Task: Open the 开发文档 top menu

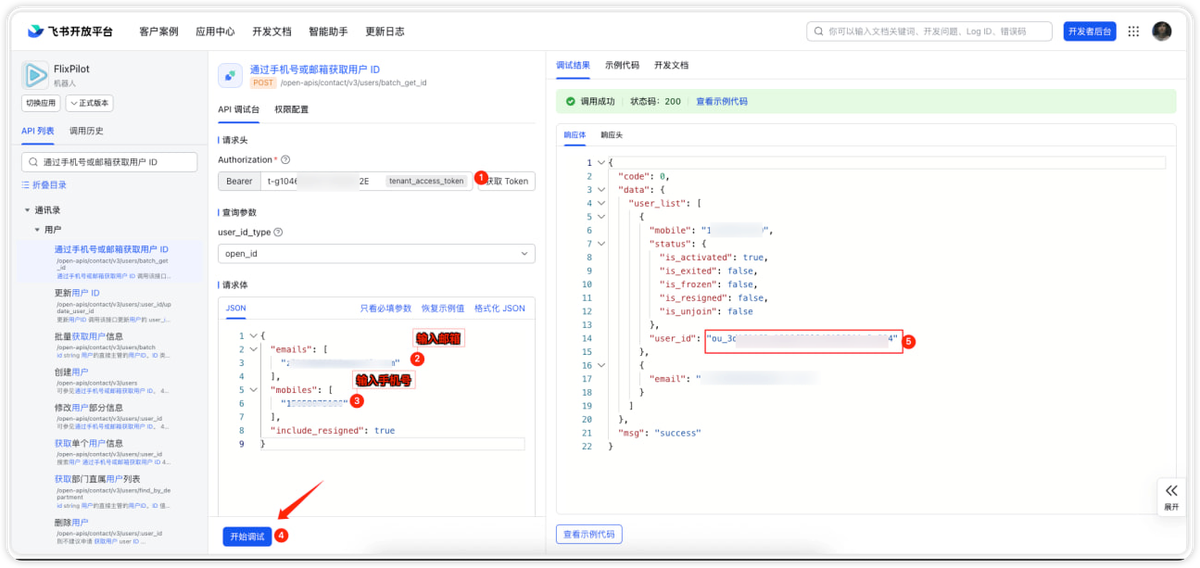Action: point(272,31)
